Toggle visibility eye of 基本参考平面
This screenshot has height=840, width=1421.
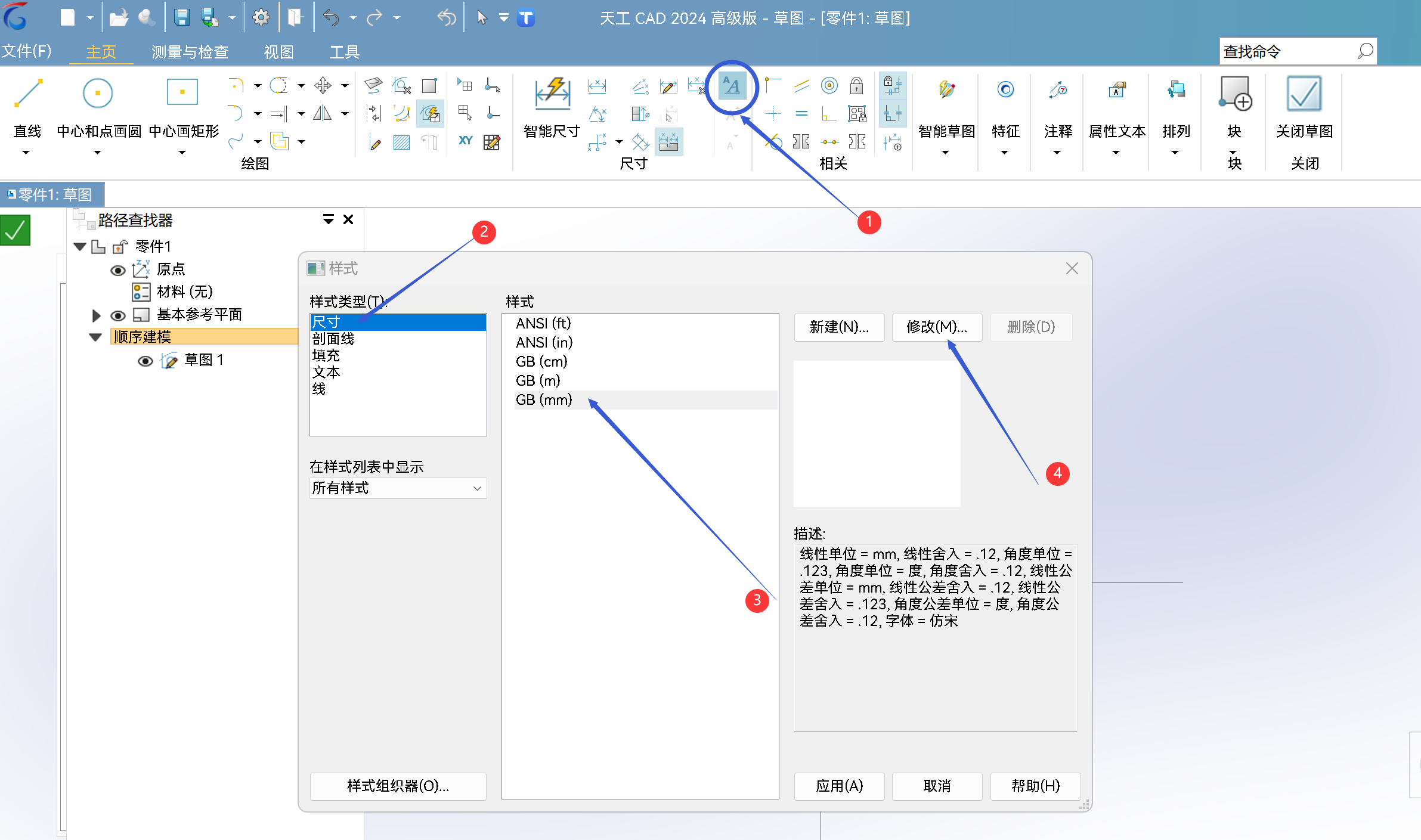point(118,315)
